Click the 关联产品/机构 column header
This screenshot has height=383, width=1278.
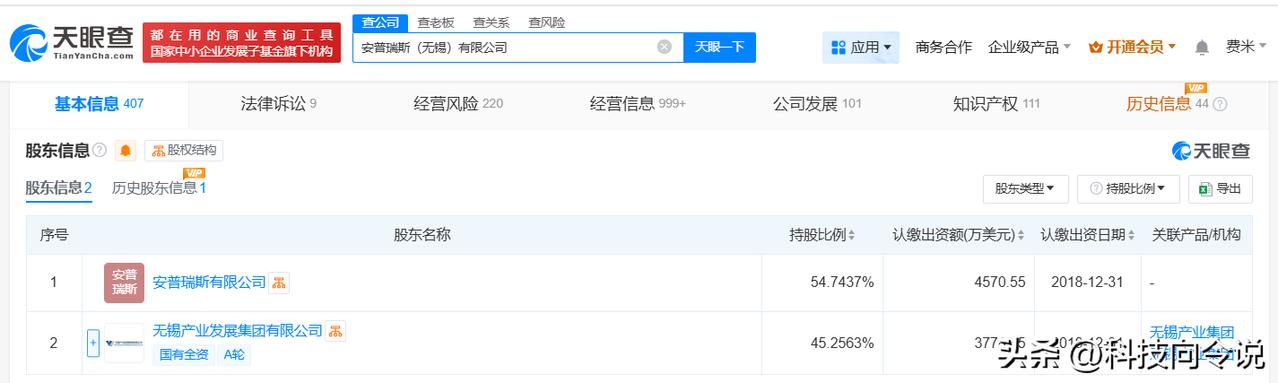click(1196, 235)
